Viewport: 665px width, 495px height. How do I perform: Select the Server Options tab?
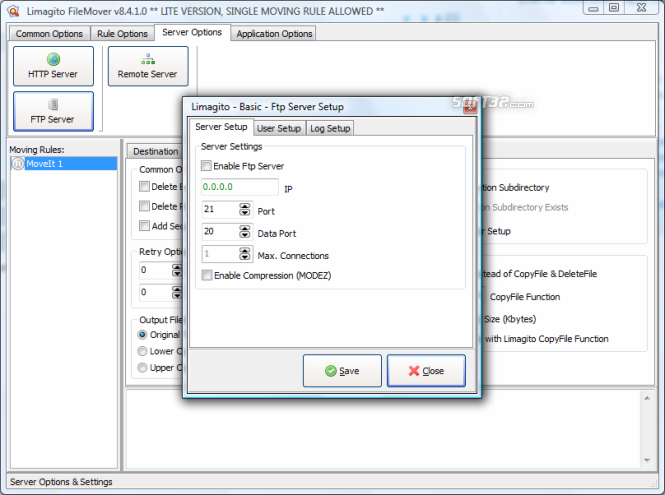point(192,32)
